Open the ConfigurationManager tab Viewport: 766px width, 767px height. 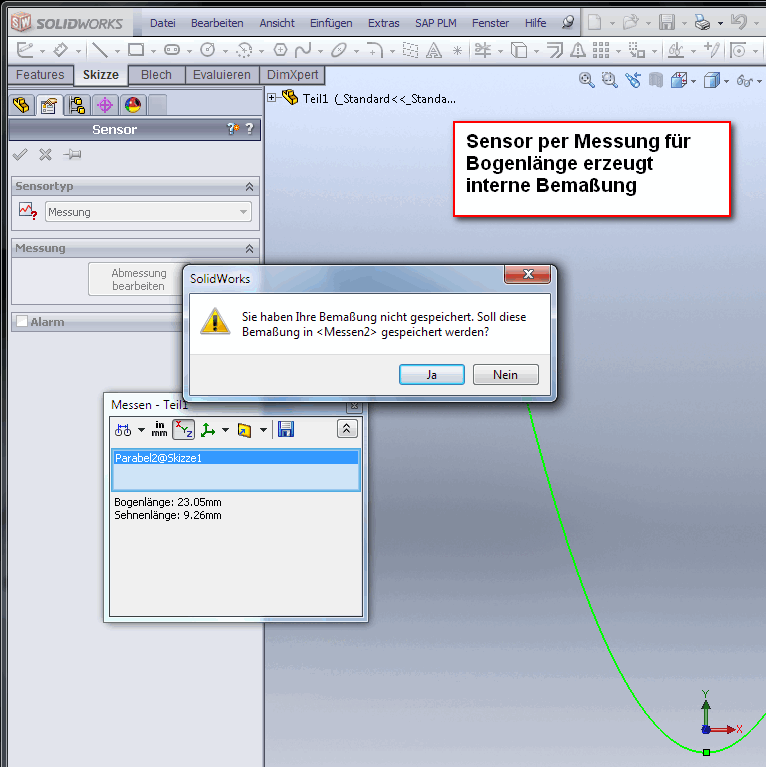coord(77,105)
